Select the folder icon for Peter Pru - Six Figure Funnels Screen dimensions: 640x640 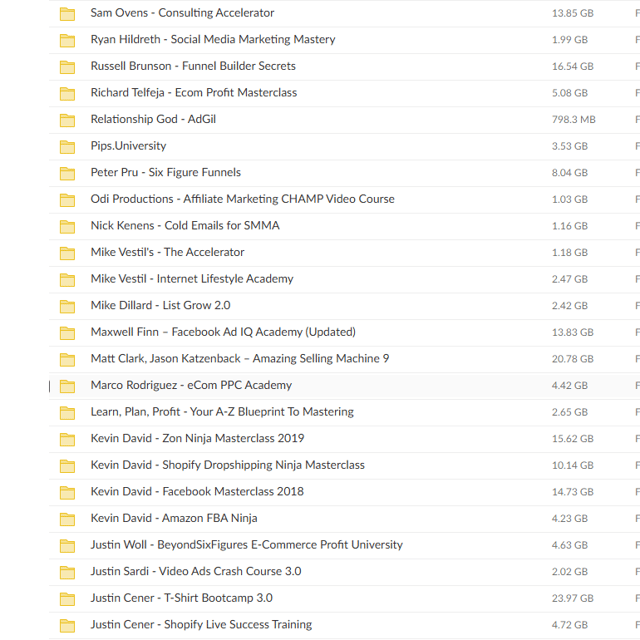coord(67,173)
